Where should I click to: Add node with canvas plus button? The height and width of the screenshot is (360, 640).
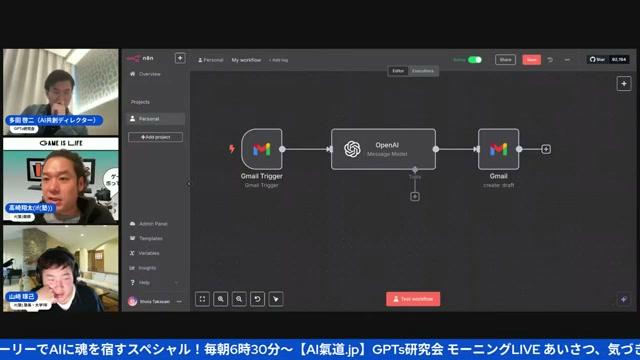[624, 84]
